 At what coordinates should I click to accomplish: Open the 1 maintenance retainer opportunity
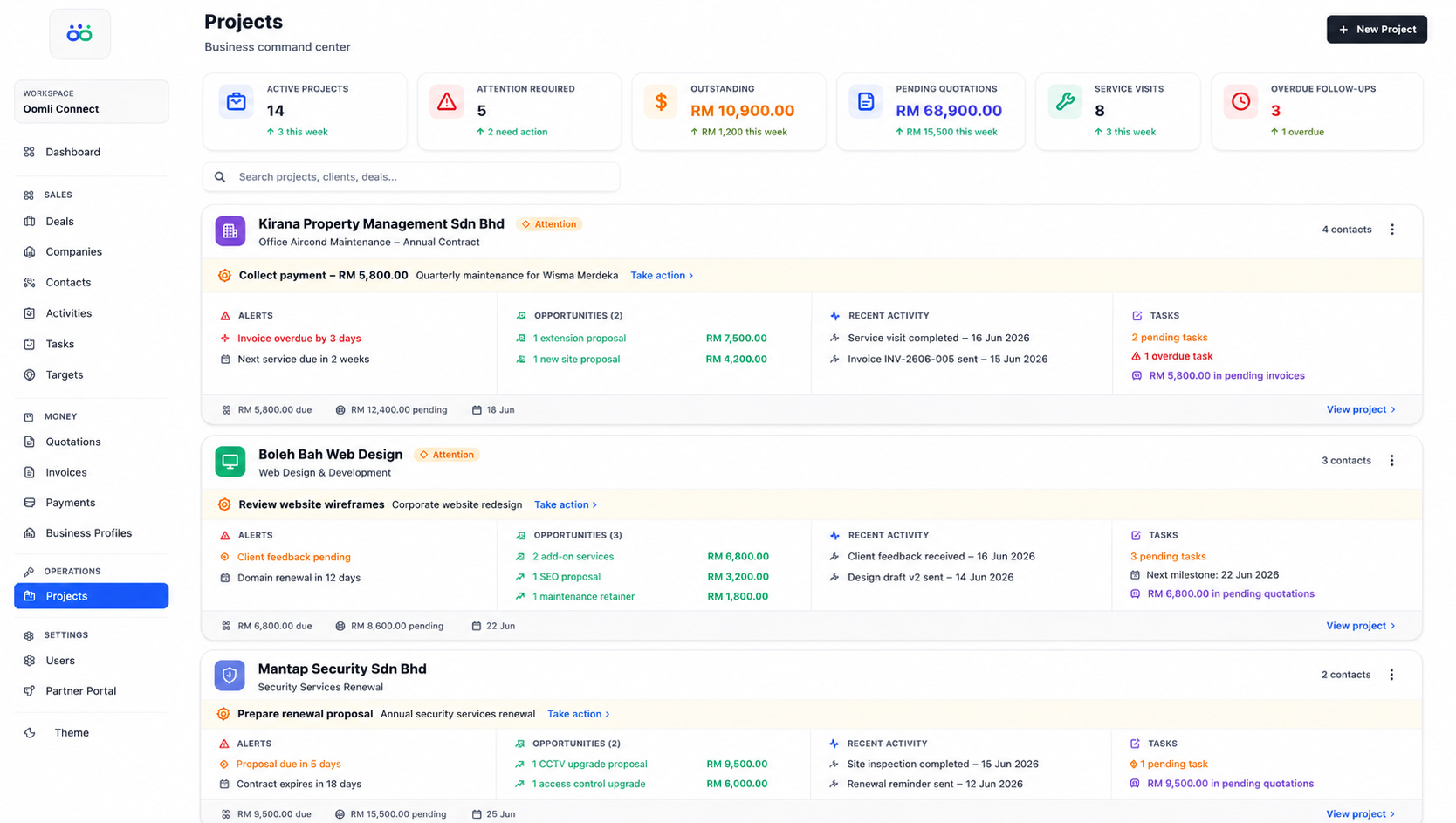(x=583, y=597)
